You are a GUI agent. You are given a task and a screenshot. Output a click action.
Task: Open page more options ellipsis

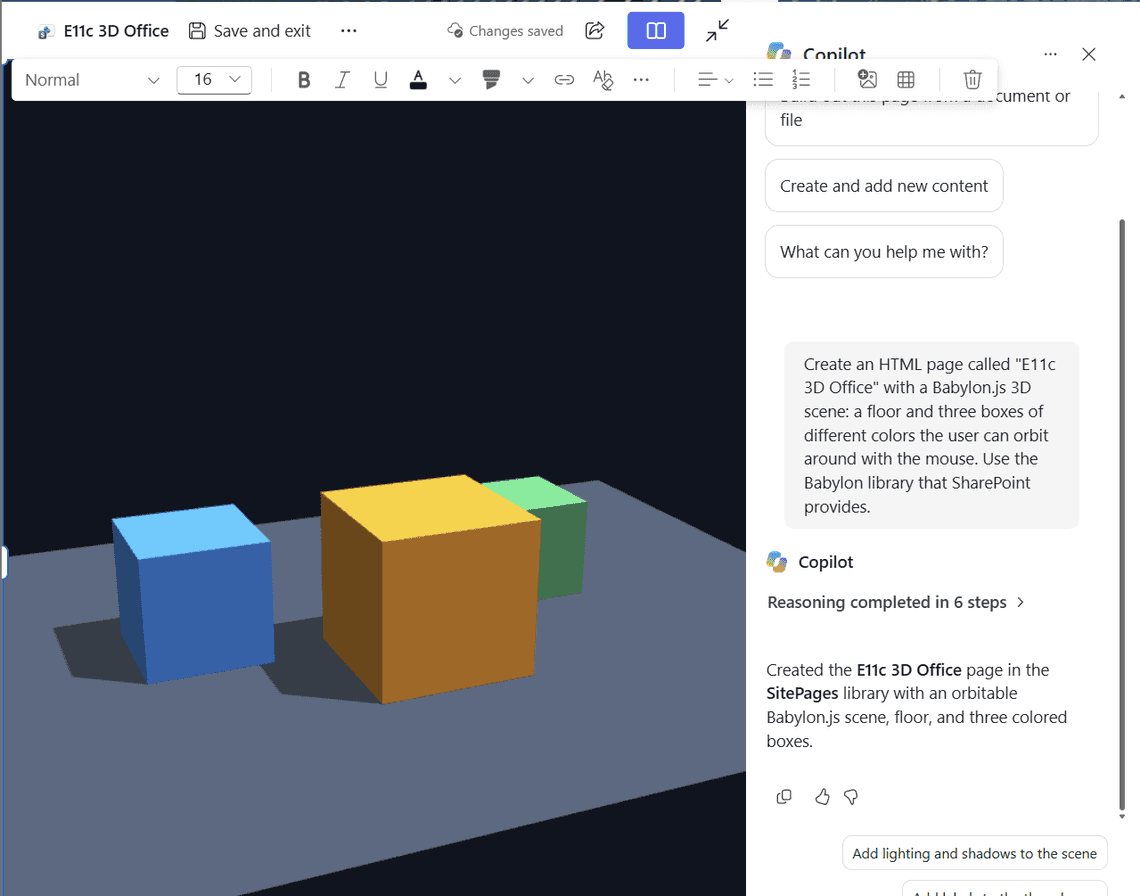[x=348, y=31]
